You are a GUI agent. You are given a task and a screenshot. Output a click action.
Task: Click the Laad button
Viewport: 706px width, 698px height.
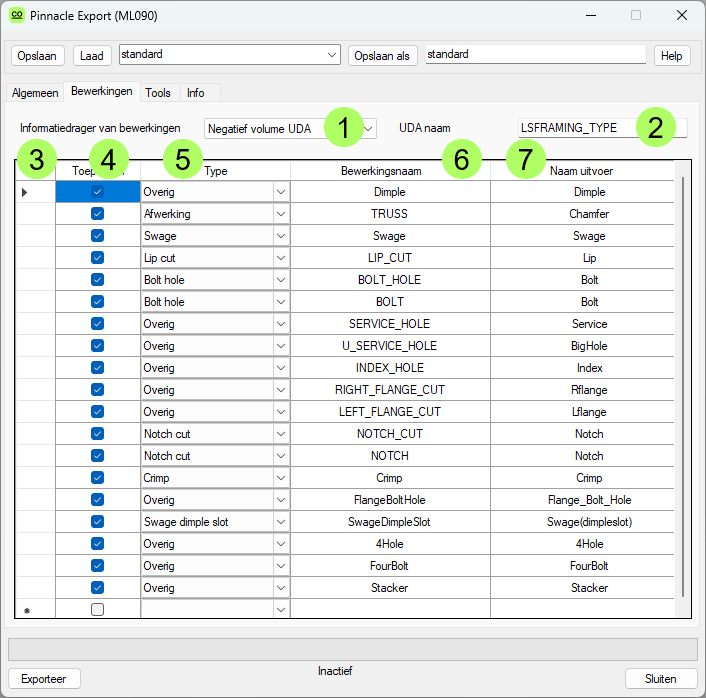[92, 56]
